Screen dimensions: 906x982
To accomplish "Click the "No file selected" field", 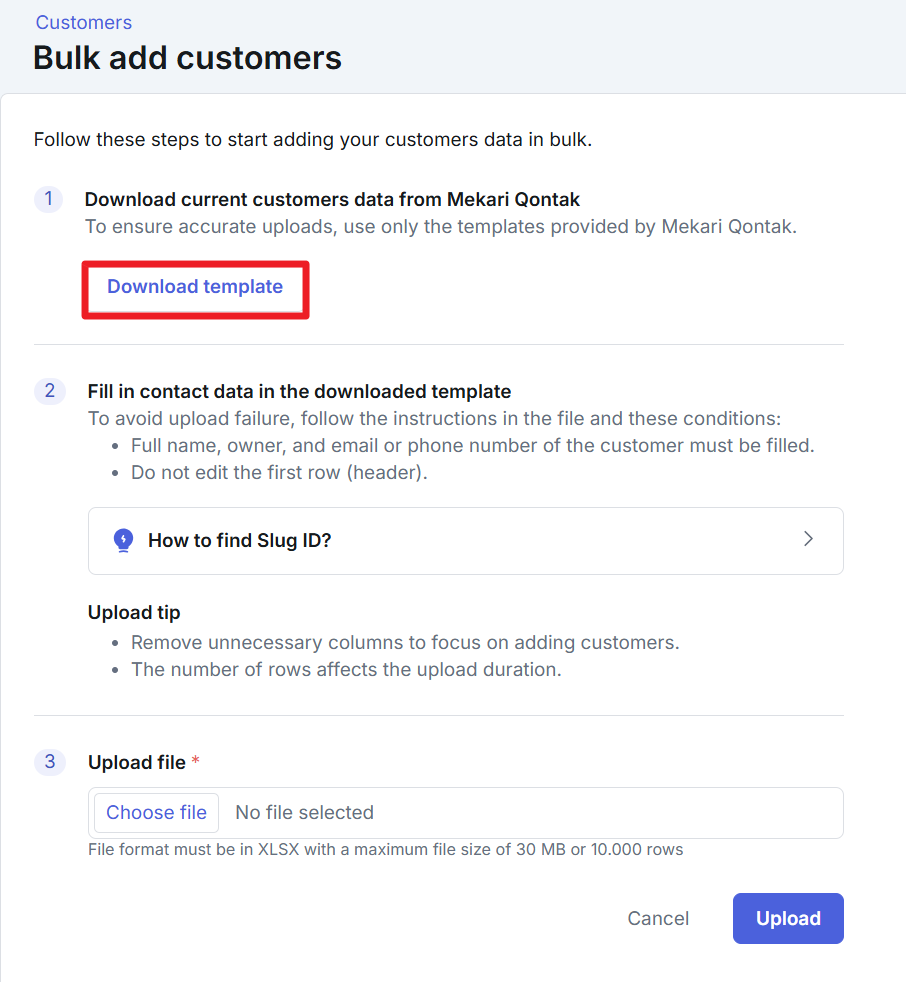I will point(304,813).
